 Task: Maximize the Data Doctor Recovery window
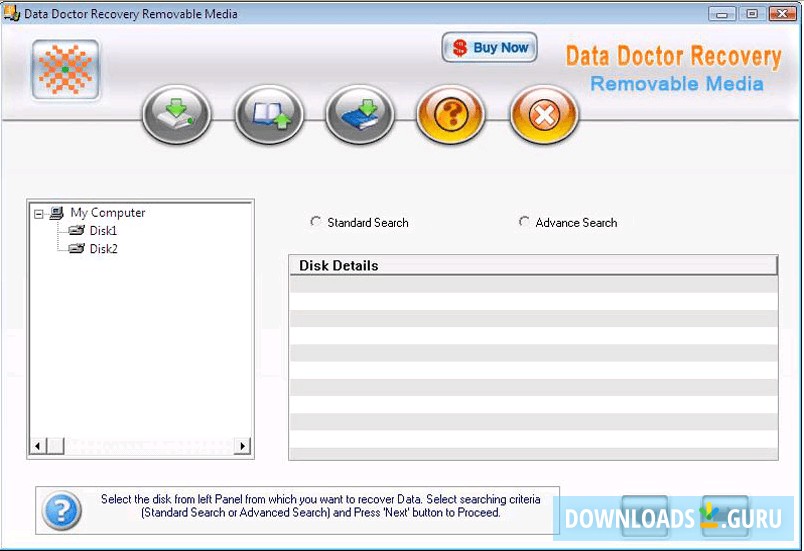pos(752,14)
